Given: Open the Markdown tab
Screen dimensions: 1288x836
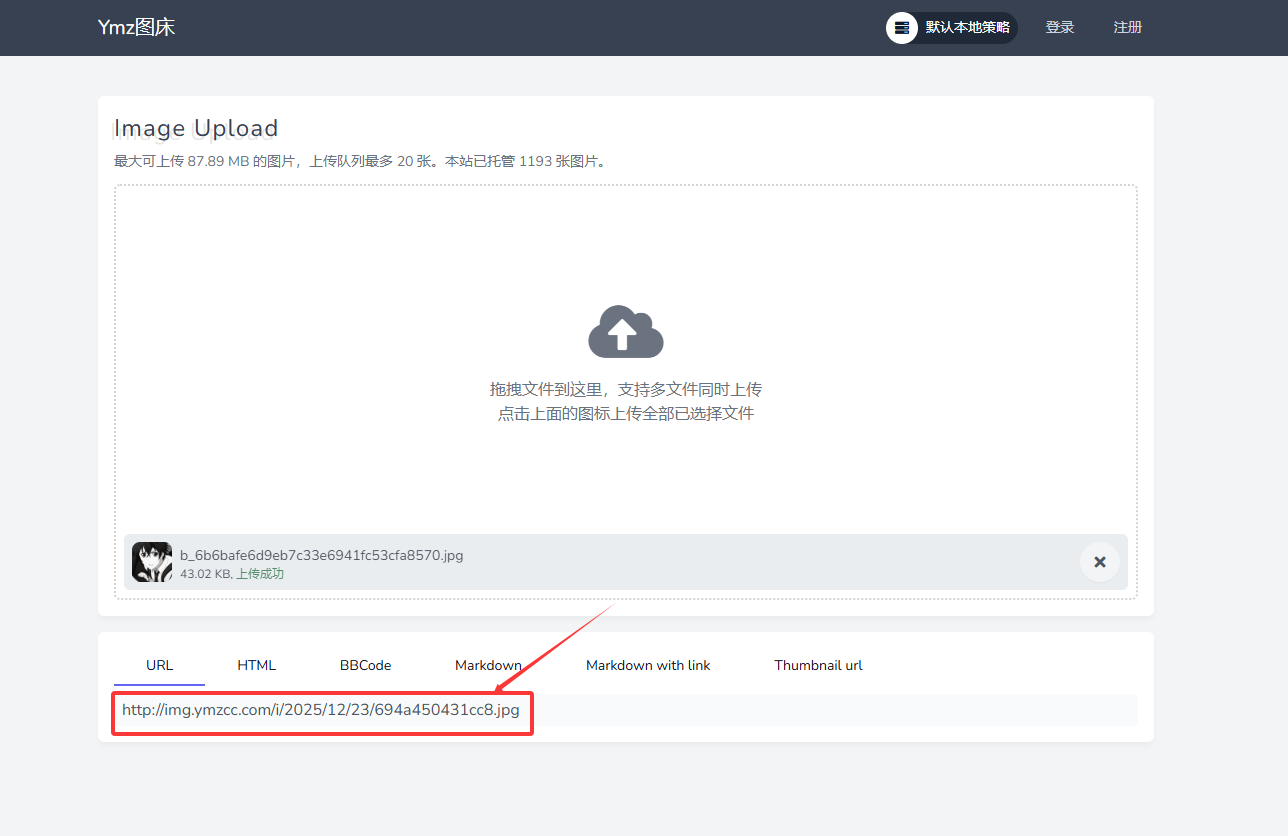Looking at the screenshot, I should (488, 665).
